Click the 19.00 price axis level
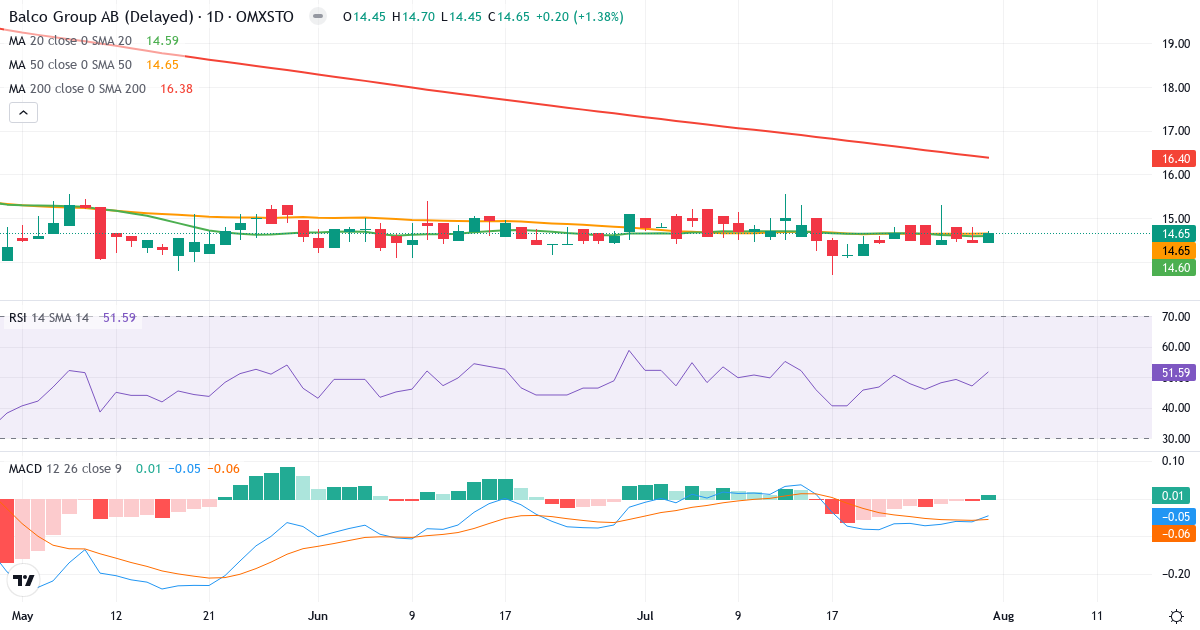This screenshot has height=630, width=1200. (x=1175, y=44)
